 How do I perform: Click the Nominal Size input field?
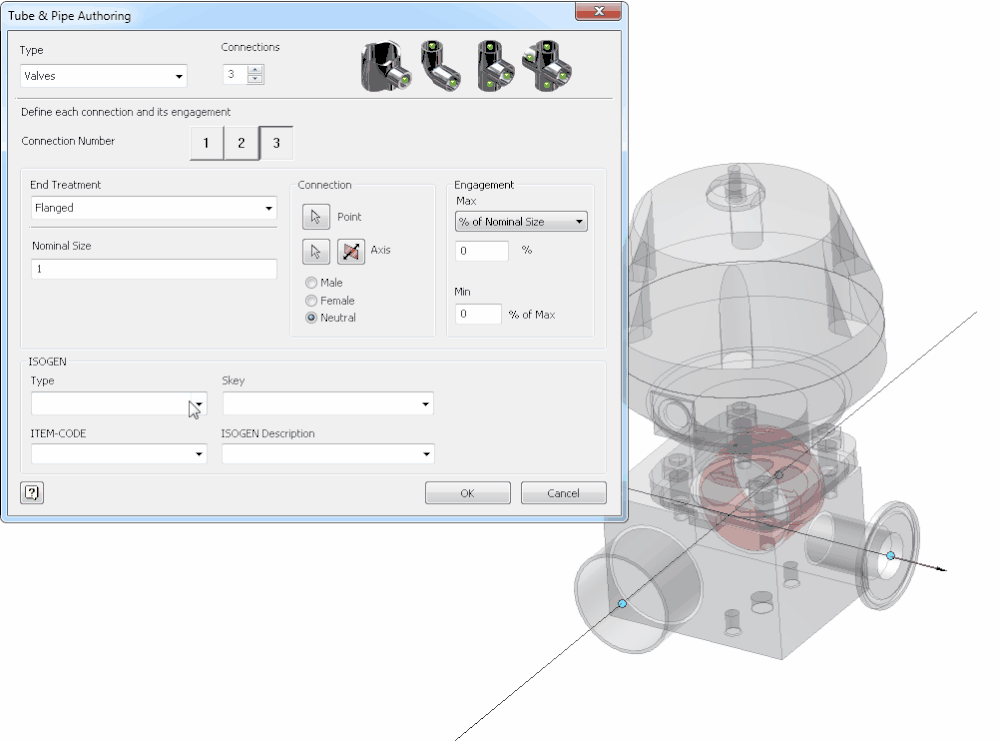coord(154,269)
